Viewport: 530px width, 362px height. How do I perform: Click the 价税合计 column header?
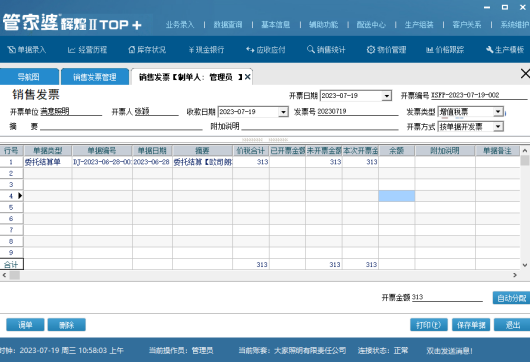[x=251, y=151]
